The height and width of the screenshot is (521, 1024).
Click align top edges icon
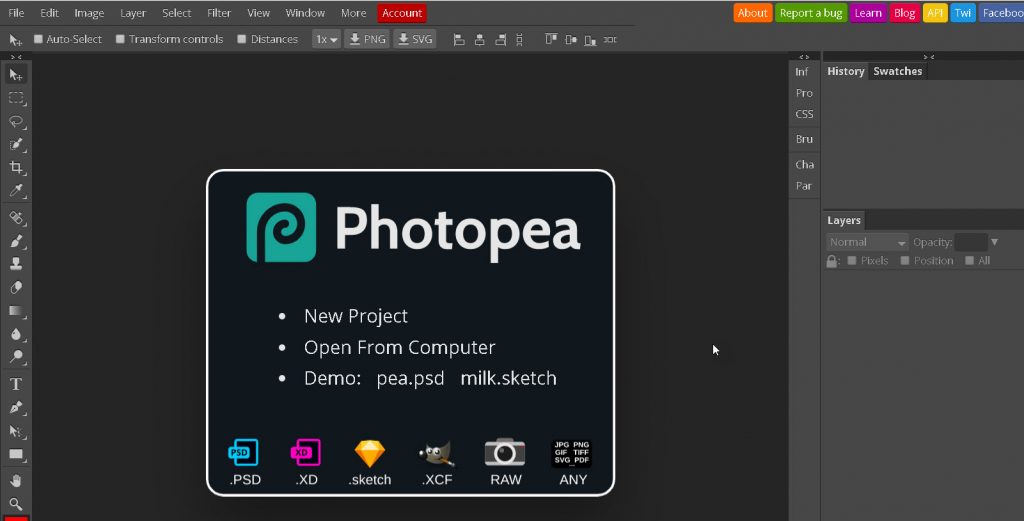[551, 40]
